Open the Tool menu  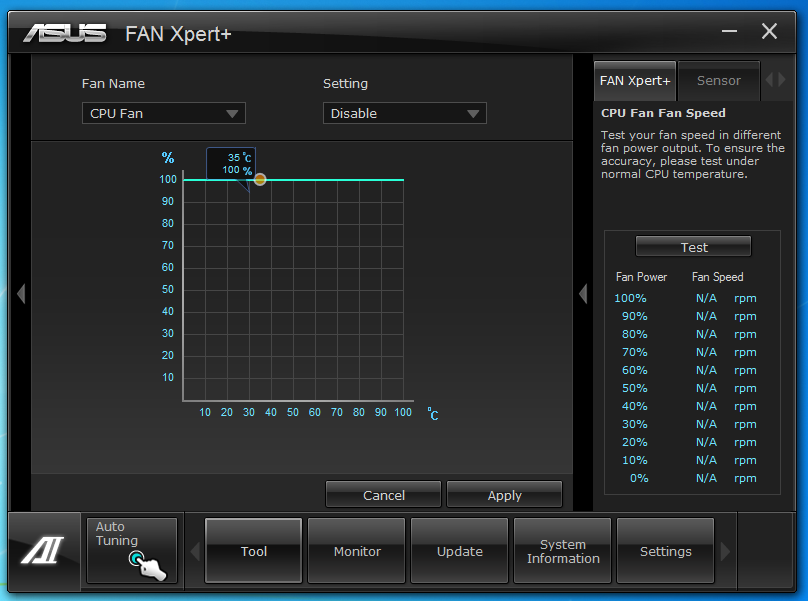tap(254, 551)
